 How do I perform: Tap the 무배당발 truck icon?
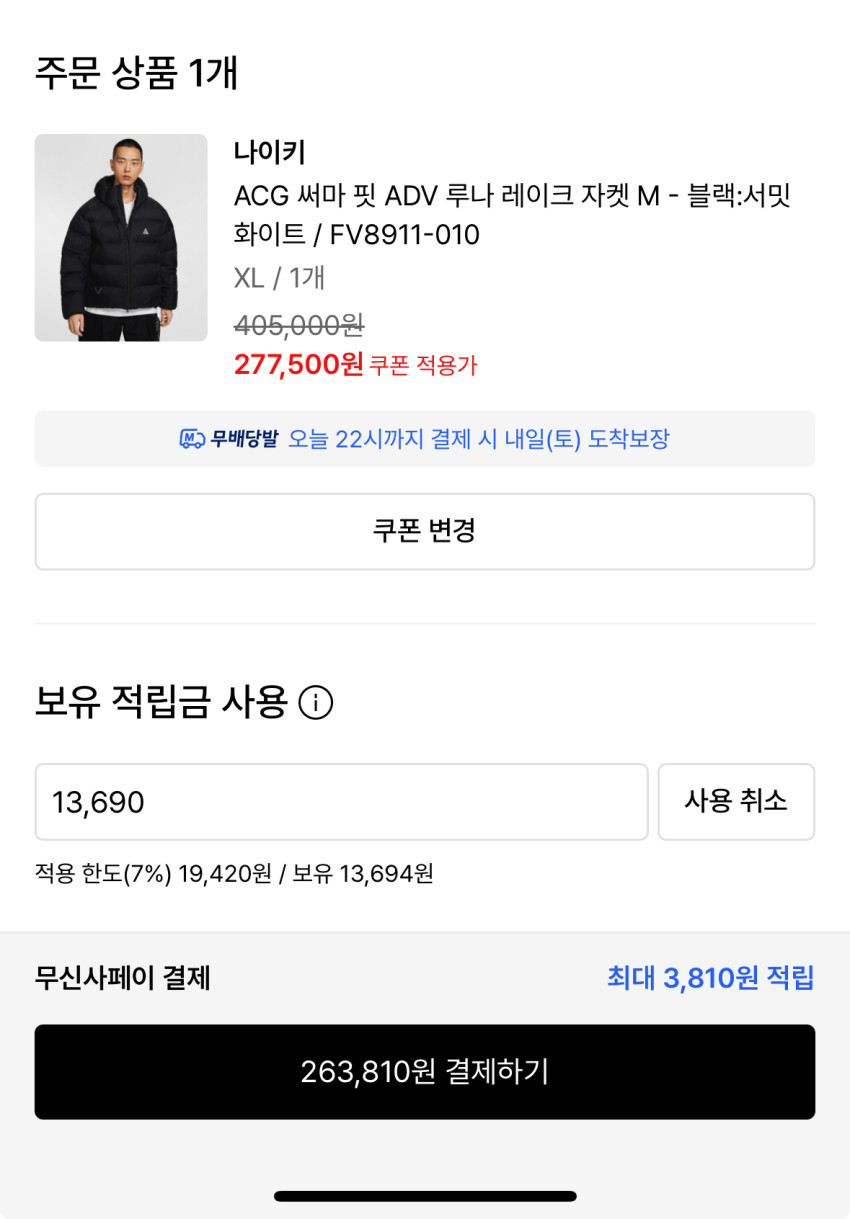click(x=191, y=439)
